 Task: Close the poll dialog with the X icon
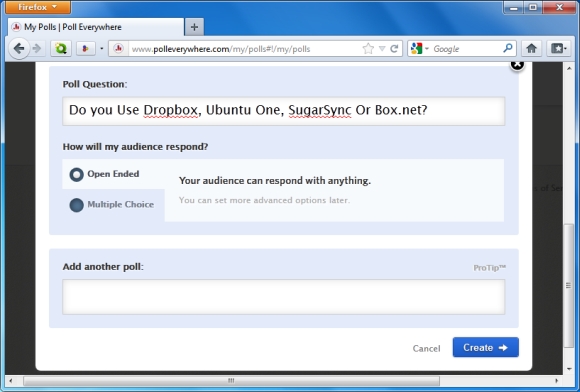(517, 65)
